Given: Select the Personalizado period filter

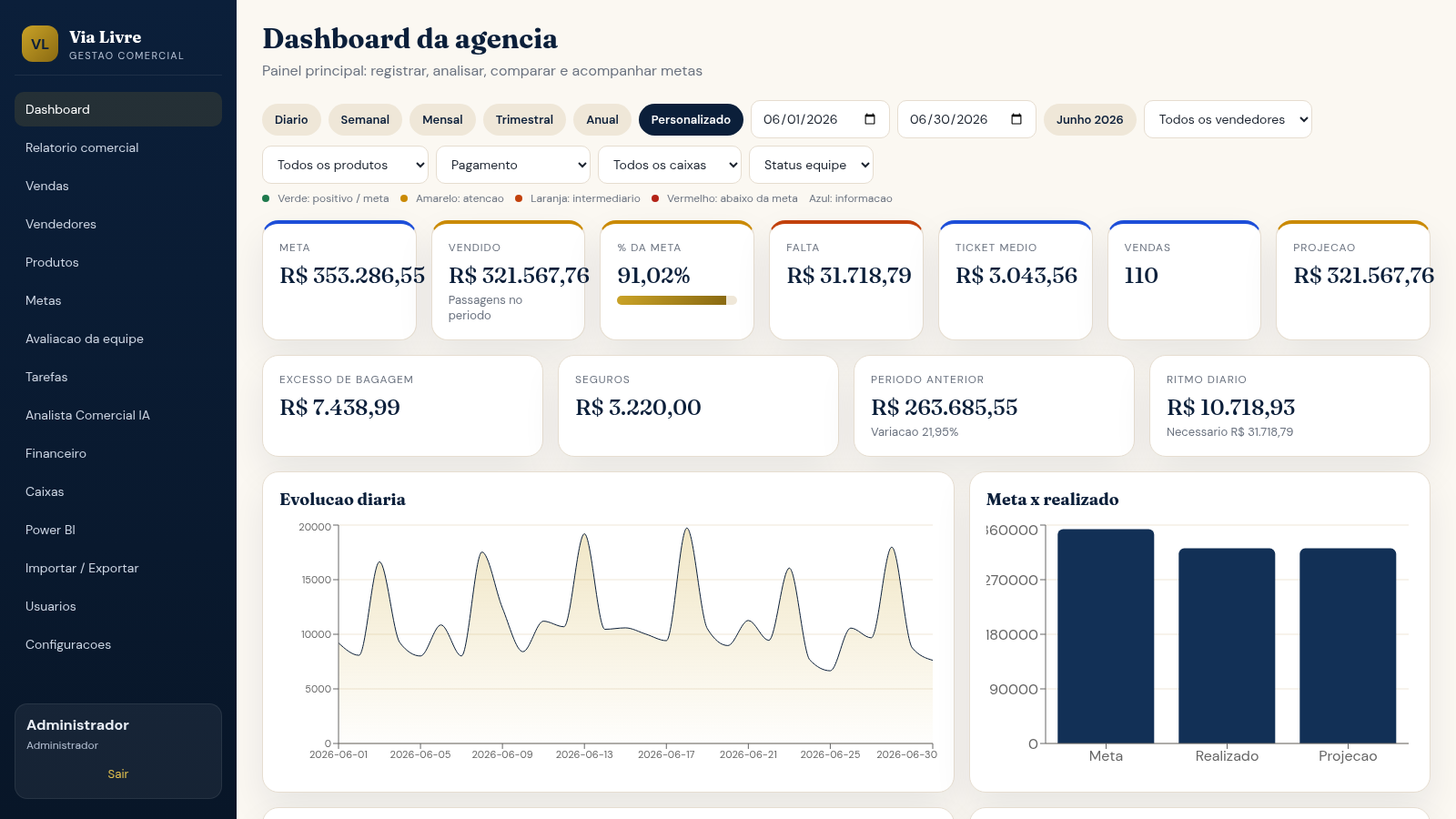Looking at the screenshot, I should pos(691,119).
